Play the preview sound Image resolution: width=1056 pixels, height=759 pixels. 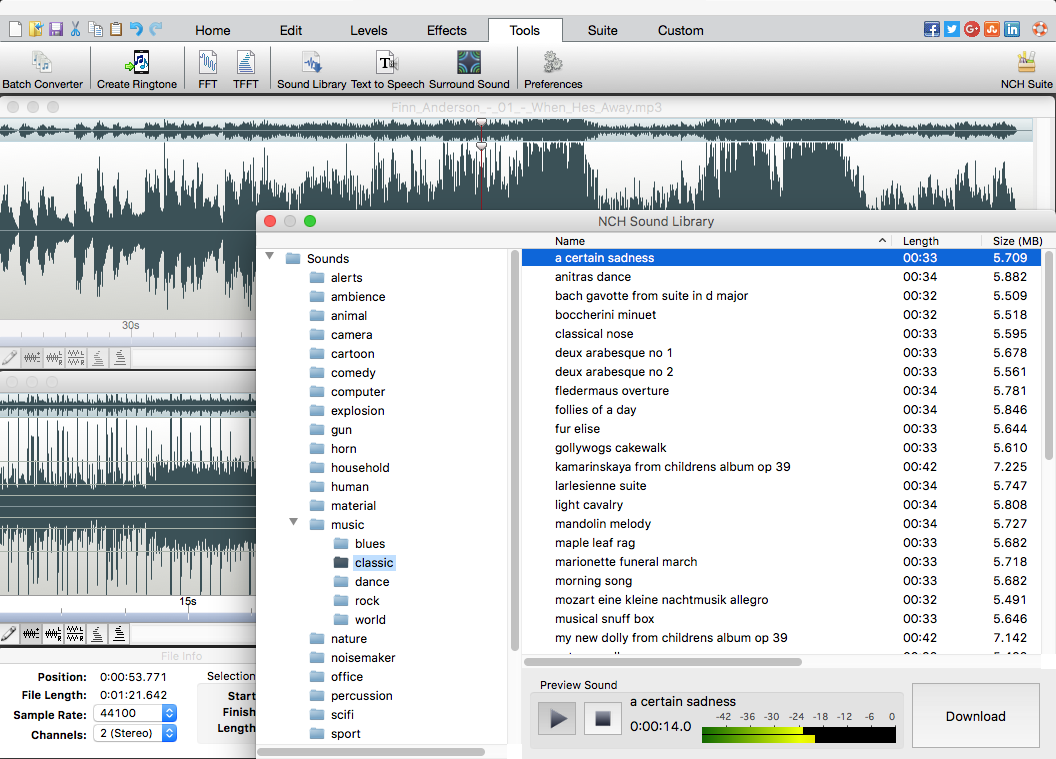[x=558, y=719]
